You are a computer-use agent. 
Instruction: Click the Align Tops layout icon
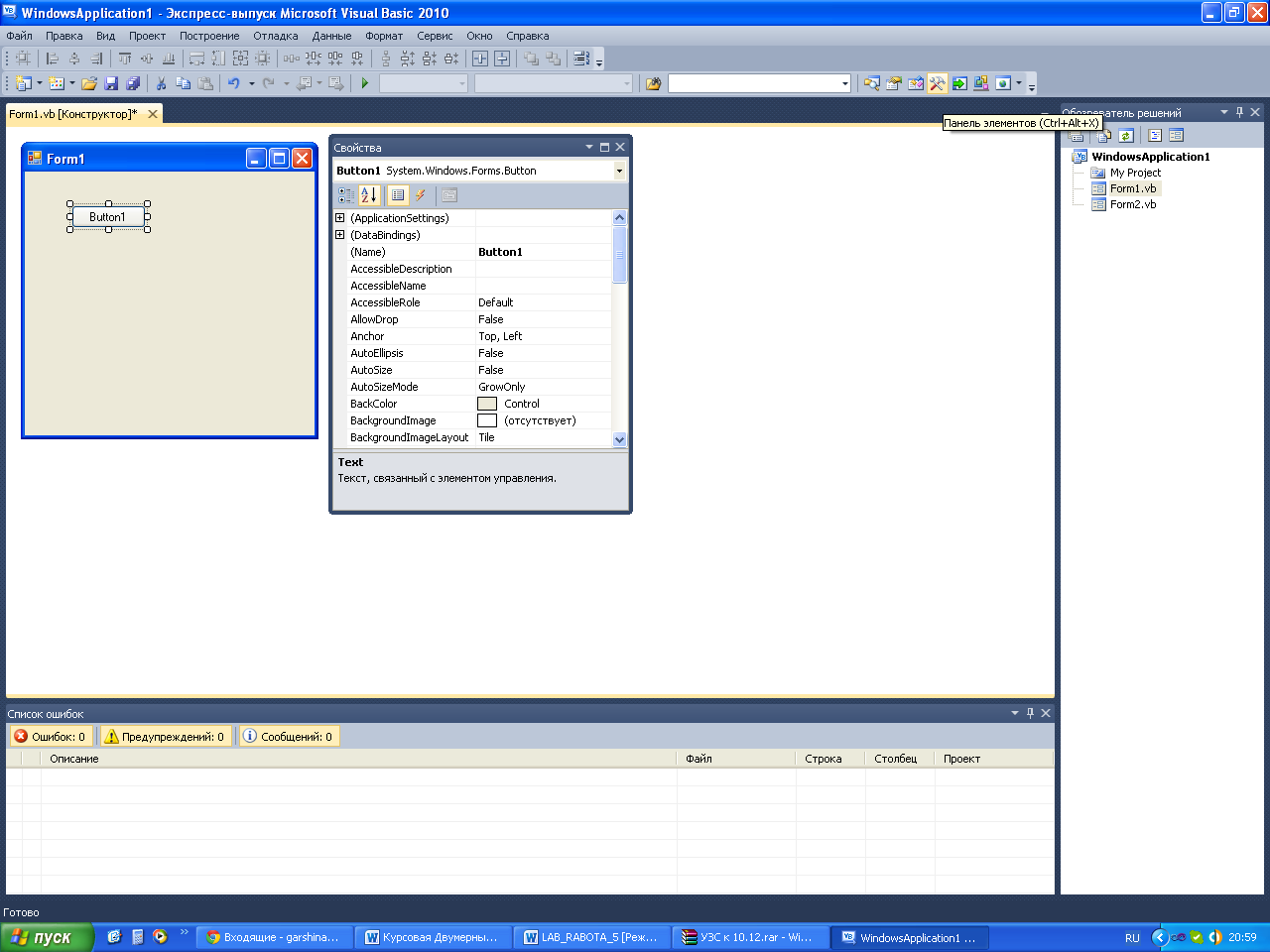(125, 59)
